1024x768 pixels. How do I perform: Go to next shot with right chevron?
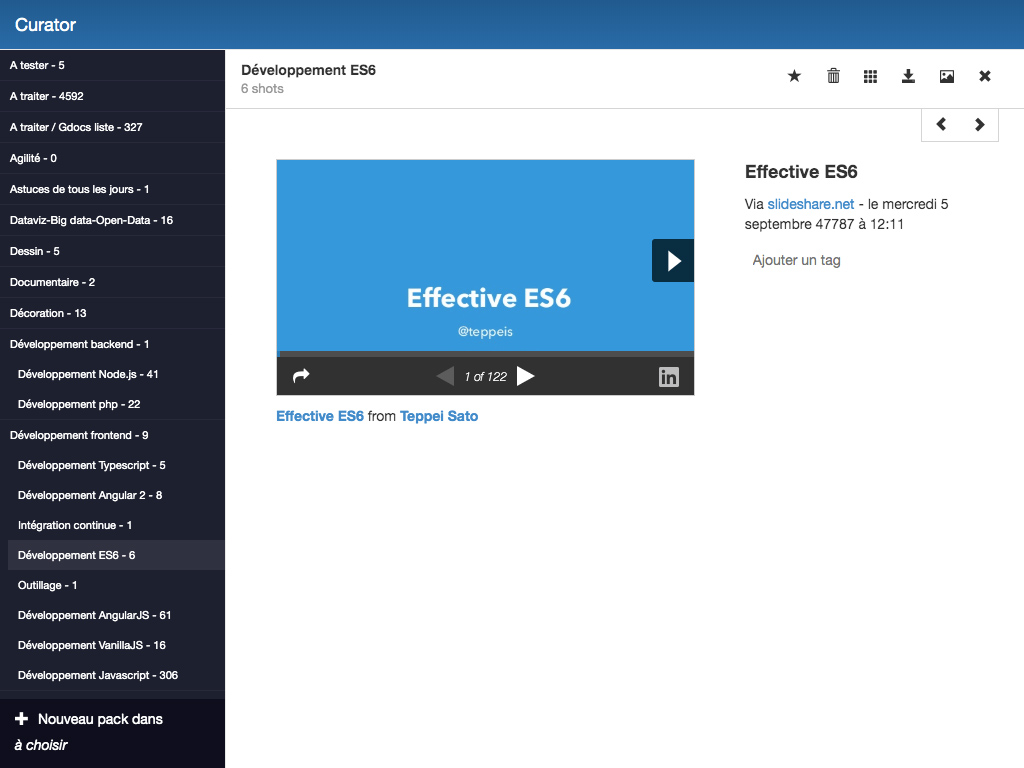pos(979,124)
